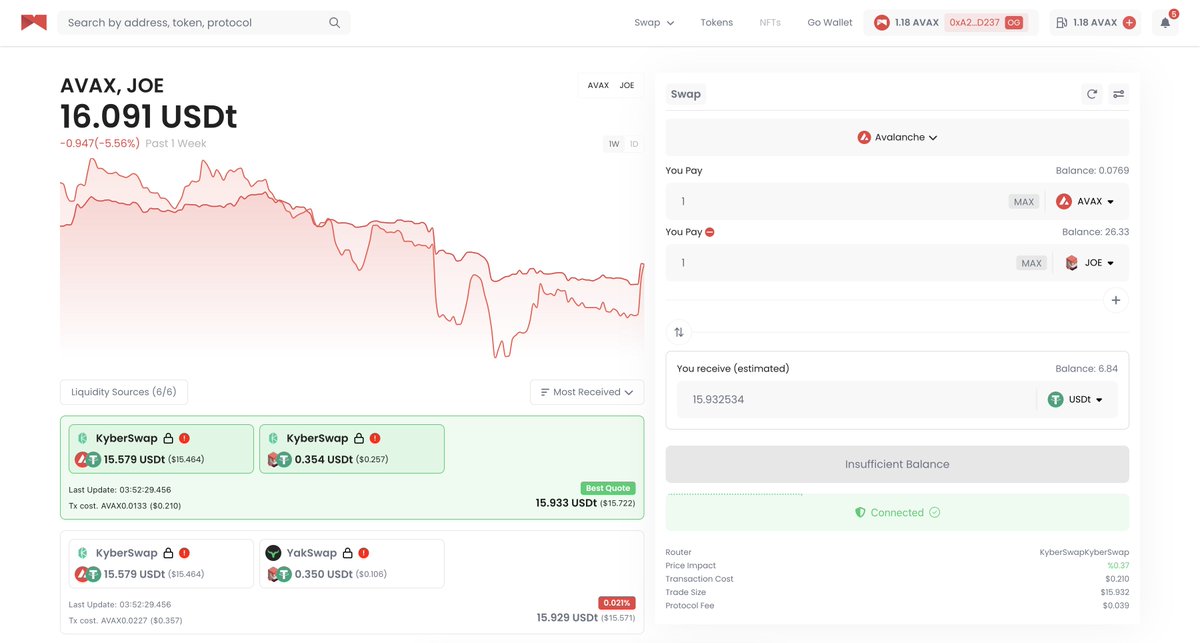Click the check circle after Connected
Screen dimensions: 1200x643
coord(935,512)
